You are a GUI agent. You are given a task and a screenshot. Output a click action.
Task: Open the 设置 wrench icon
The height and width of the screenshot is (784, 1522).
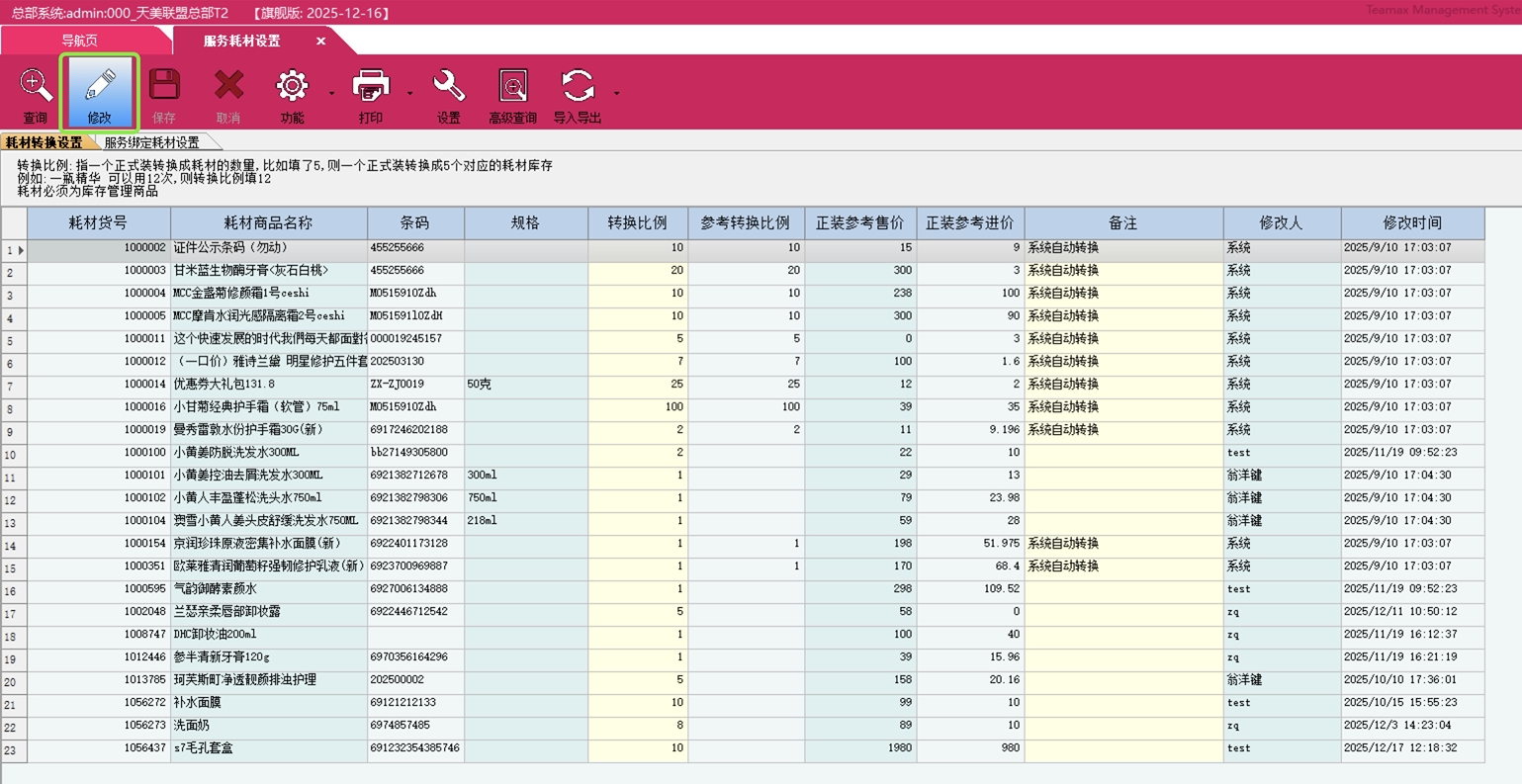tap(449, 87)
